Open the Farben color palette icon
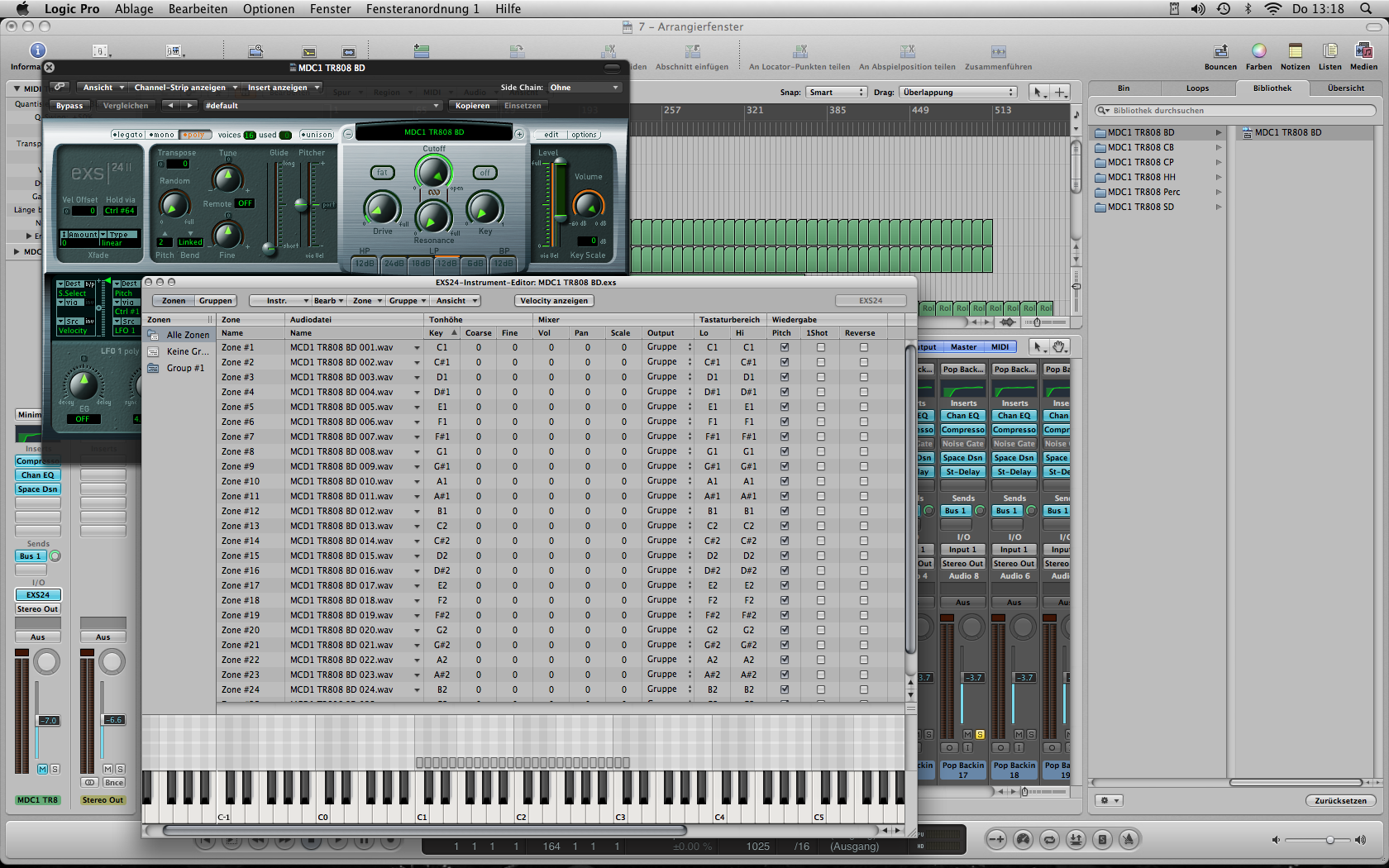This screenshot has width=1389, height=868. (1258, 51)
